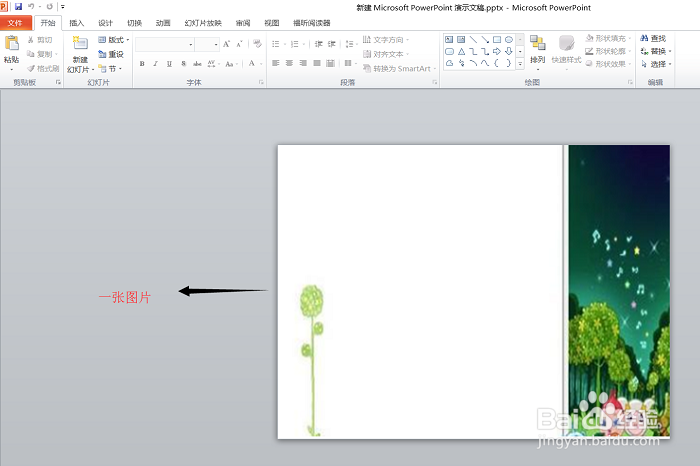The image size is (700, 466).
Task: Open the Change Case Aa dropdown
Action: 231,63
